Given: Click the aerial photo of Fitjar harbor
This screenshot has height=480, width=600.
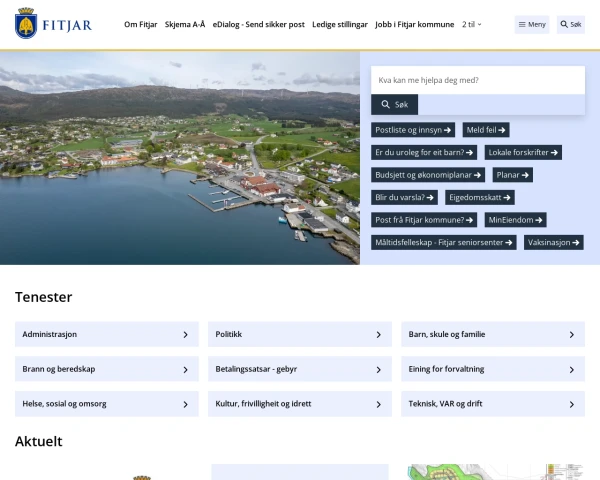Looking at the screenshot, I should click(x=180, y=158).
